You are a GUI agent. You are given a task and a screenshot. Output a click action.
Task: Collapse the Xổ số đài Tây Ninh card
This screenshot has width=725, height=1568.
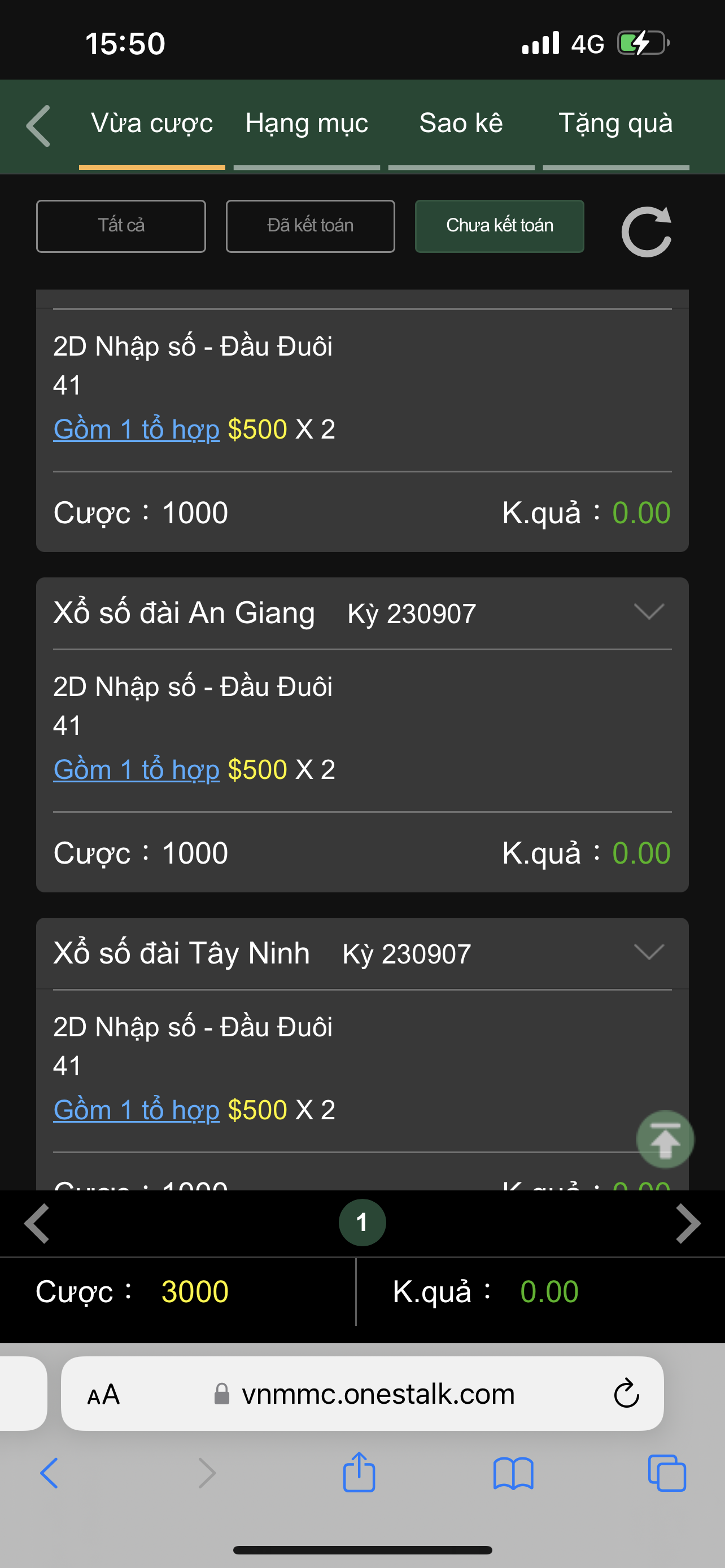(648, 952)
